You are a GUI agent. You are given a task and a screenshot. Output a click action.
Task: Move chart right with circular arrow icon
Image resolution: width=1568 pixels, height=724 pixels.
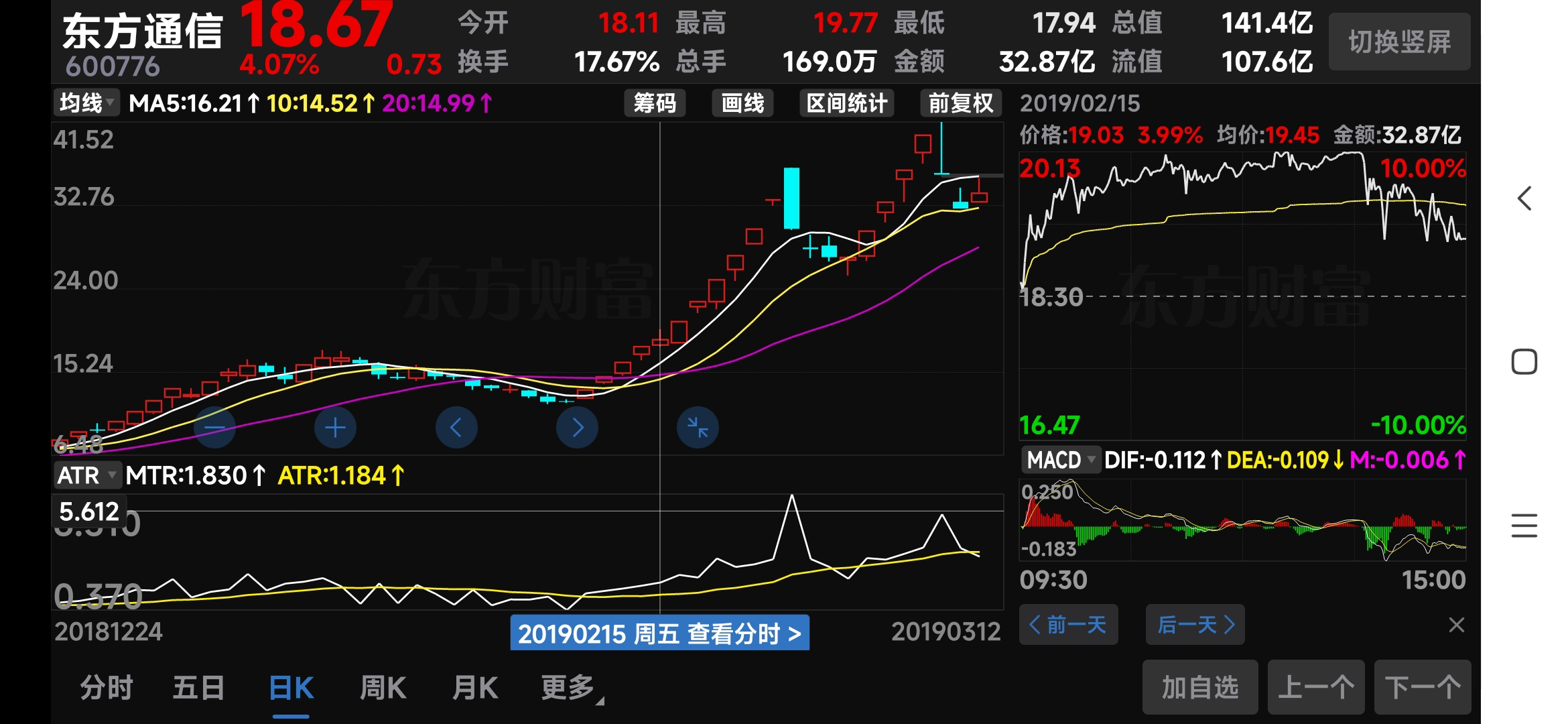pyautogui.click(x=577, y=428)
